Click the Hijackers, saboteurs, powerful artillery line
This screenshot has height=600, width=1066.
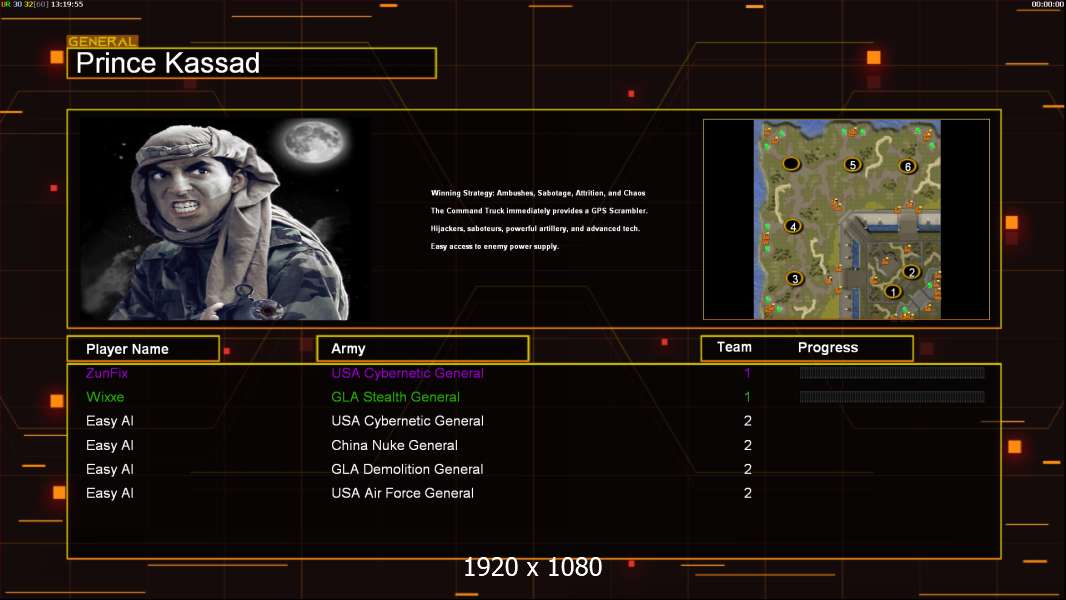[535, 228]
